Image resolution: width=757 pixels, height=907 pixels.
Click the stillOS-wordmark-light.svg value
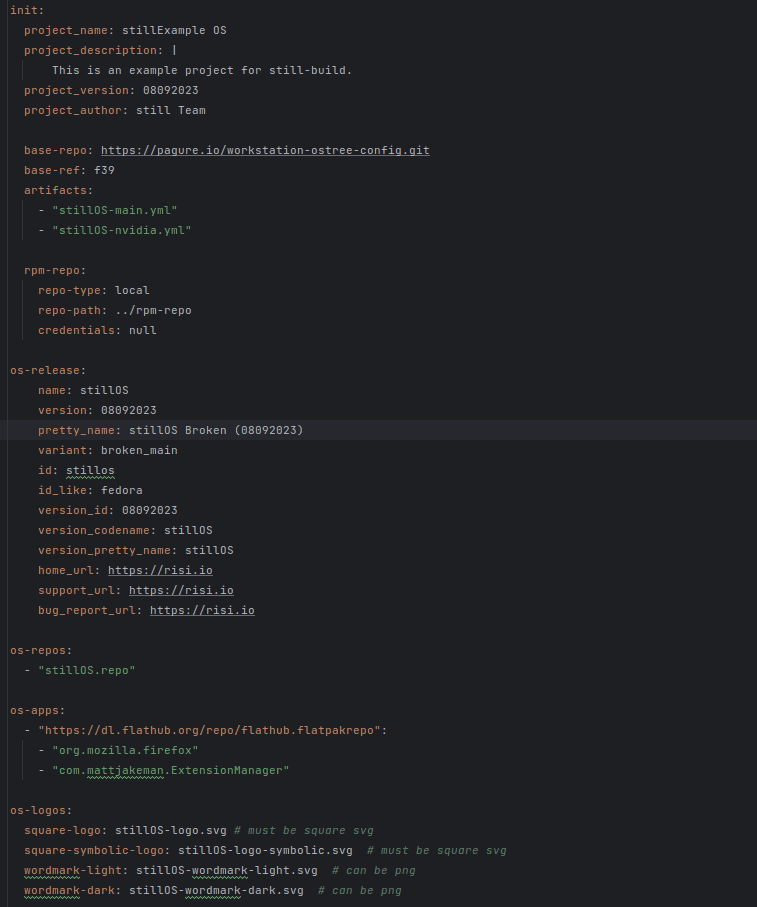point(227,871)
